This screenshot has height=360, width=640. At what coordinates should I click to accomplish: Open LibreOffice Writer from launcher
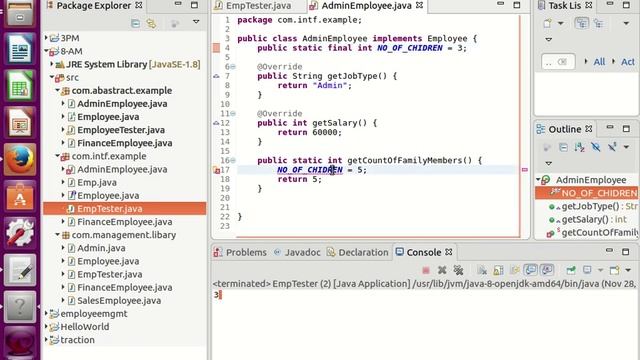[20, 49]
